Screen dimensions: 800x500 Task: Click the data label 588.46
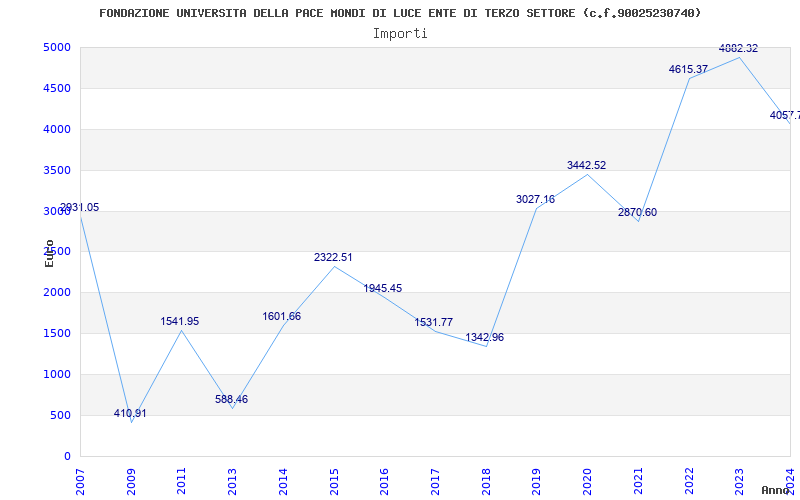232,399
